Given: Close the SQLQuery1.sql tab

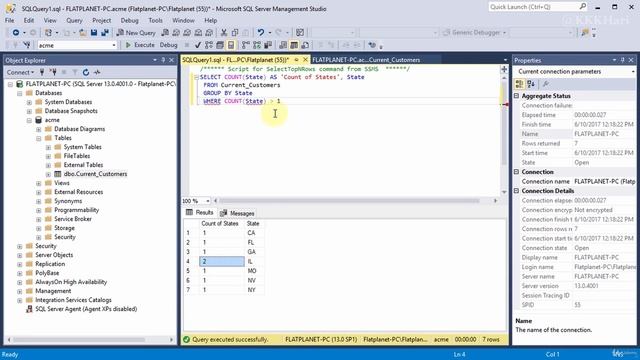Looking at the screenshot, I should tap(305, 60).
